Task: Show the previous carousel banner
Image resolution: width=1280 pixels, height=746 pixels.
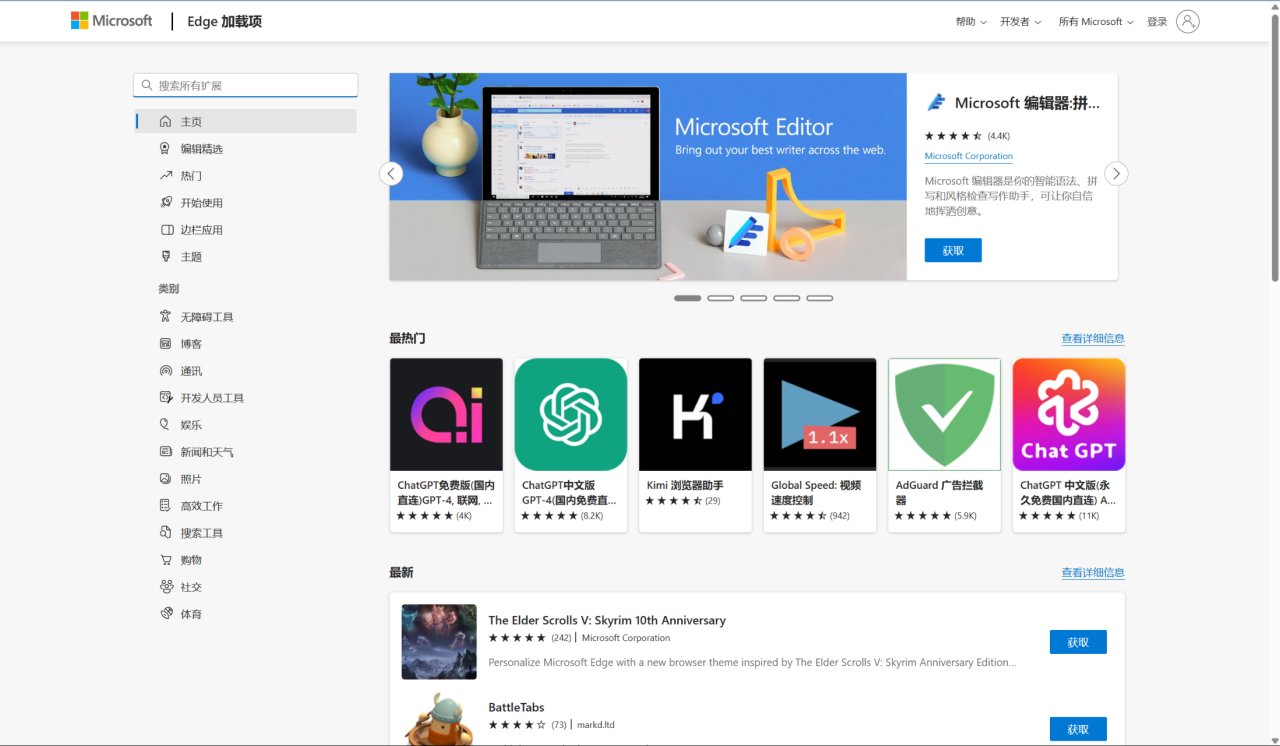Action: [391, 173]
